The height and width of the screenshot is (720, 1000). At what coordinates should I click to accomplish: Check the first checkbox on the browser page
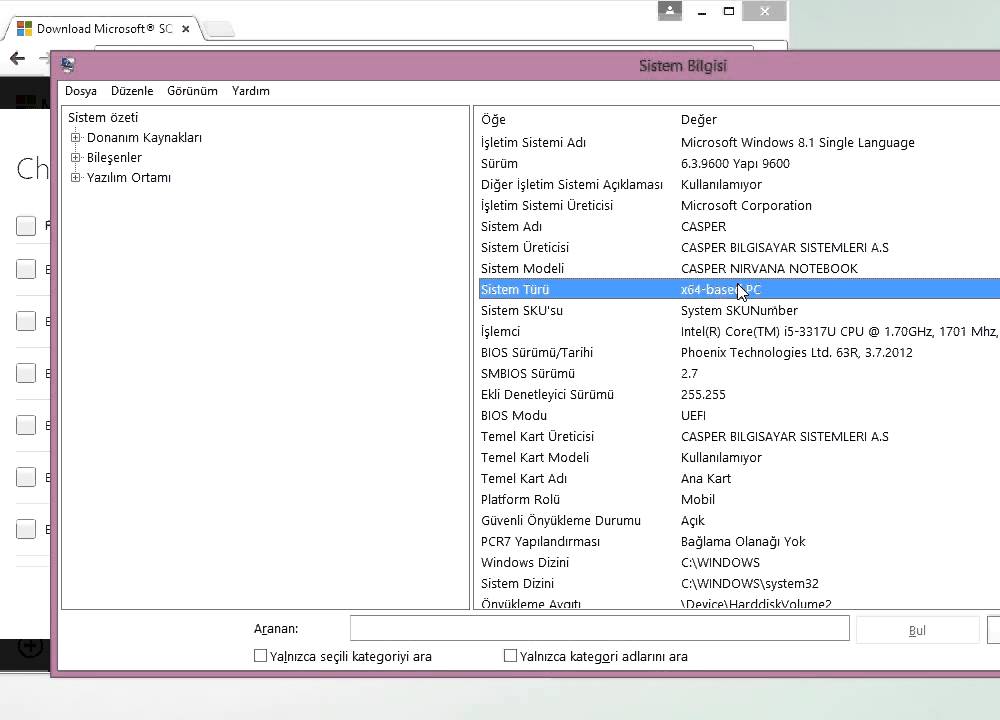[x=26, y=226]
